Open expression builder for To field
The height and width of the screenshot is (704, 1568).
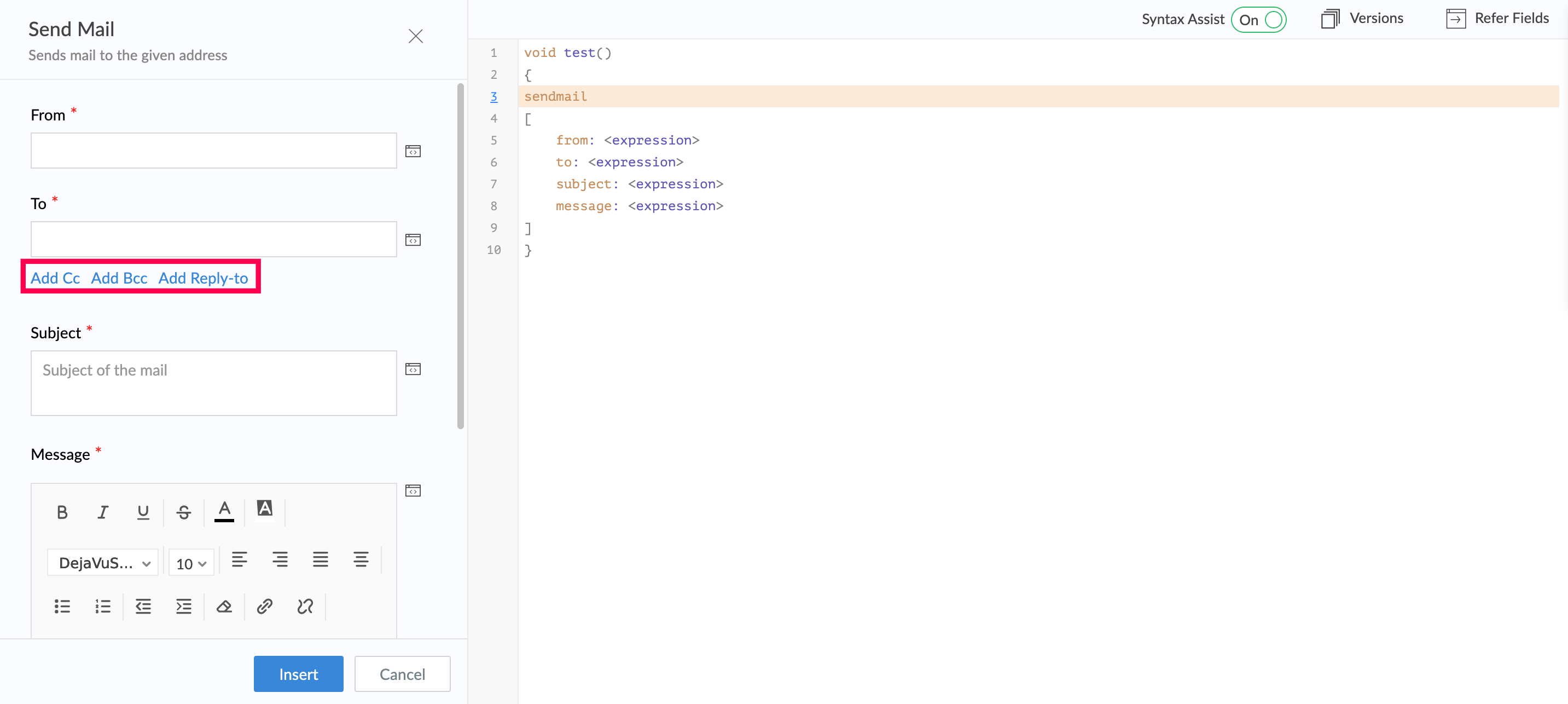pyautogui.click(x=413, y=240)
